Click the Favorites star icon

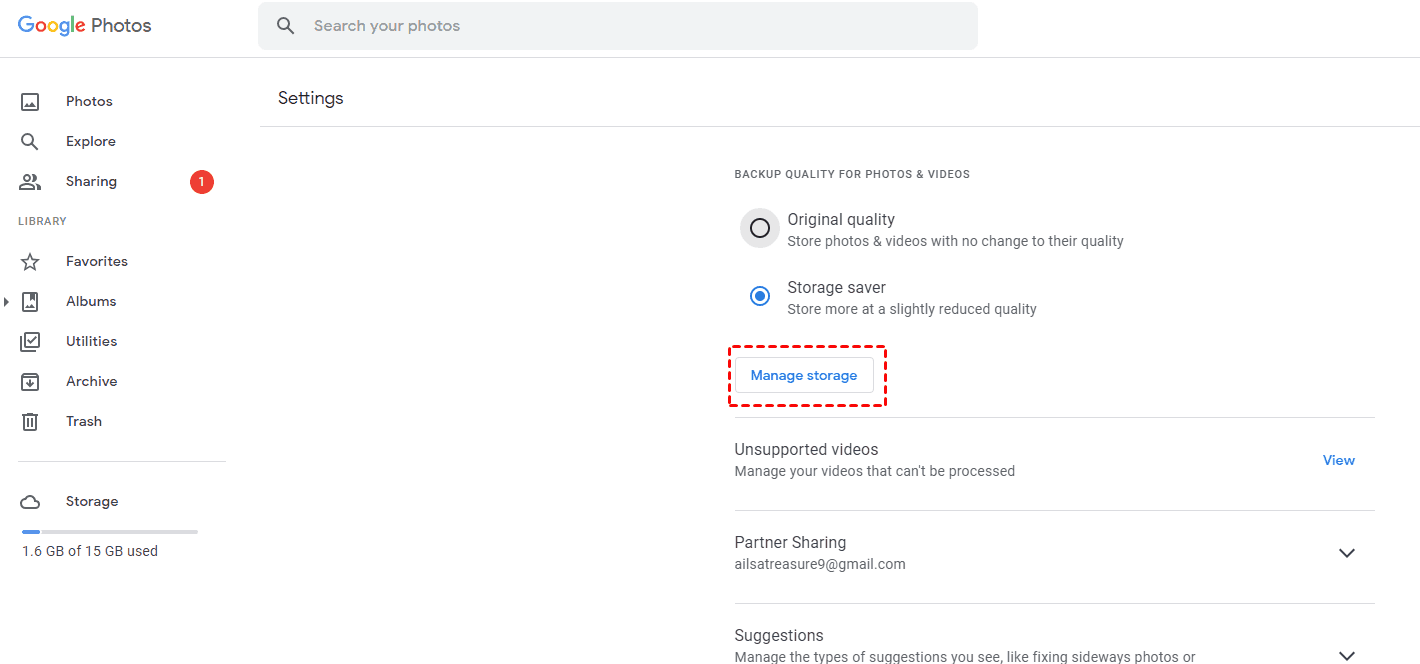click(x=30, y=262)
